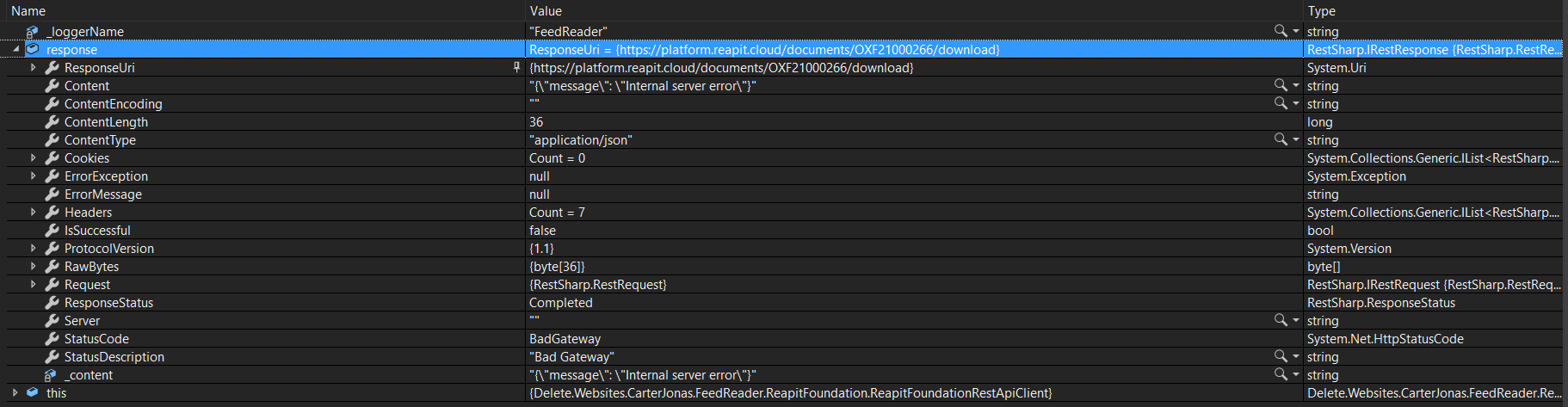Expand the 'this' variable node
This screenshot has width=1568, height=407.
(x=15, y=392)
